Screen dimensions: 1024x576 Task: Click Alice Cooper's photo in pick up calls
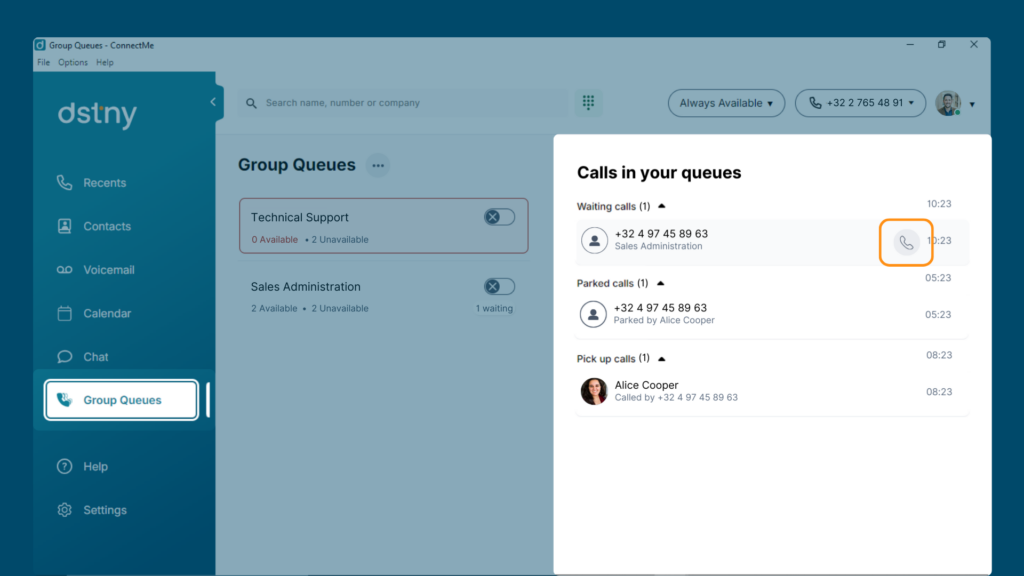[594, 391]
